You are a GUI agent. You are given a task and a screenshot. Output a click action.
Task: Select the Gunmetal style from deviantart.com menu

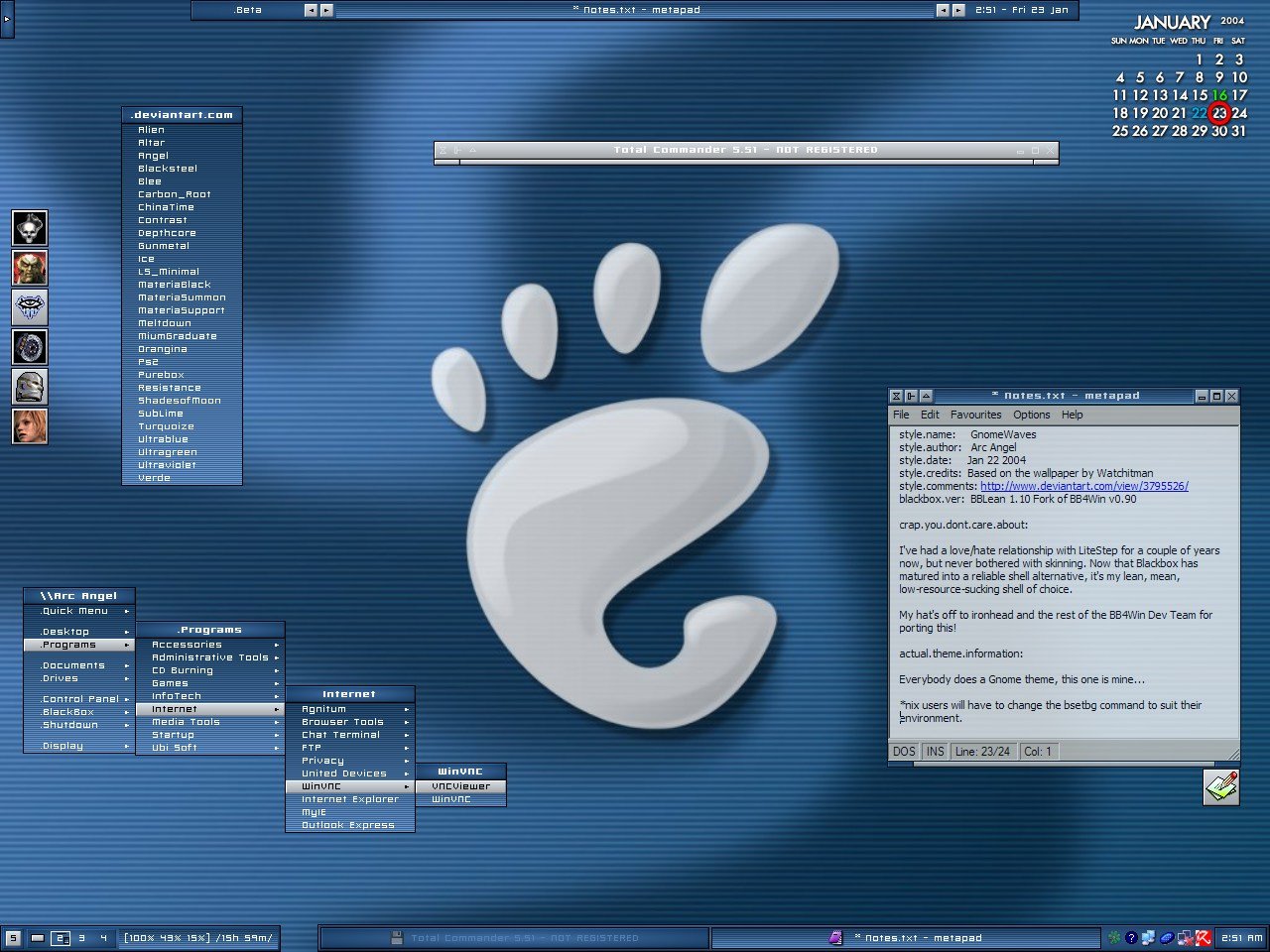(182, 246)
